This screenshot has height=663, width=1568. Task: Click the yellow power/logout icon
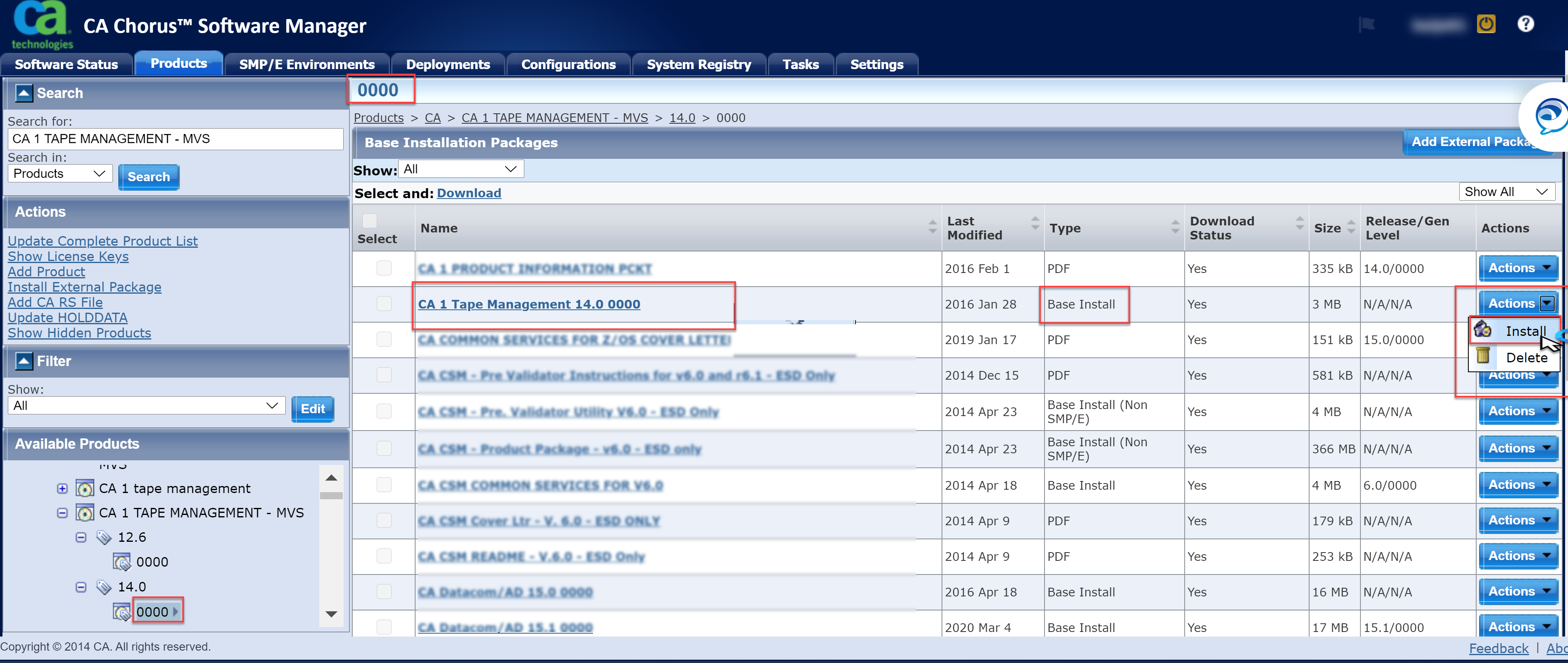[x=1486, y=24]
